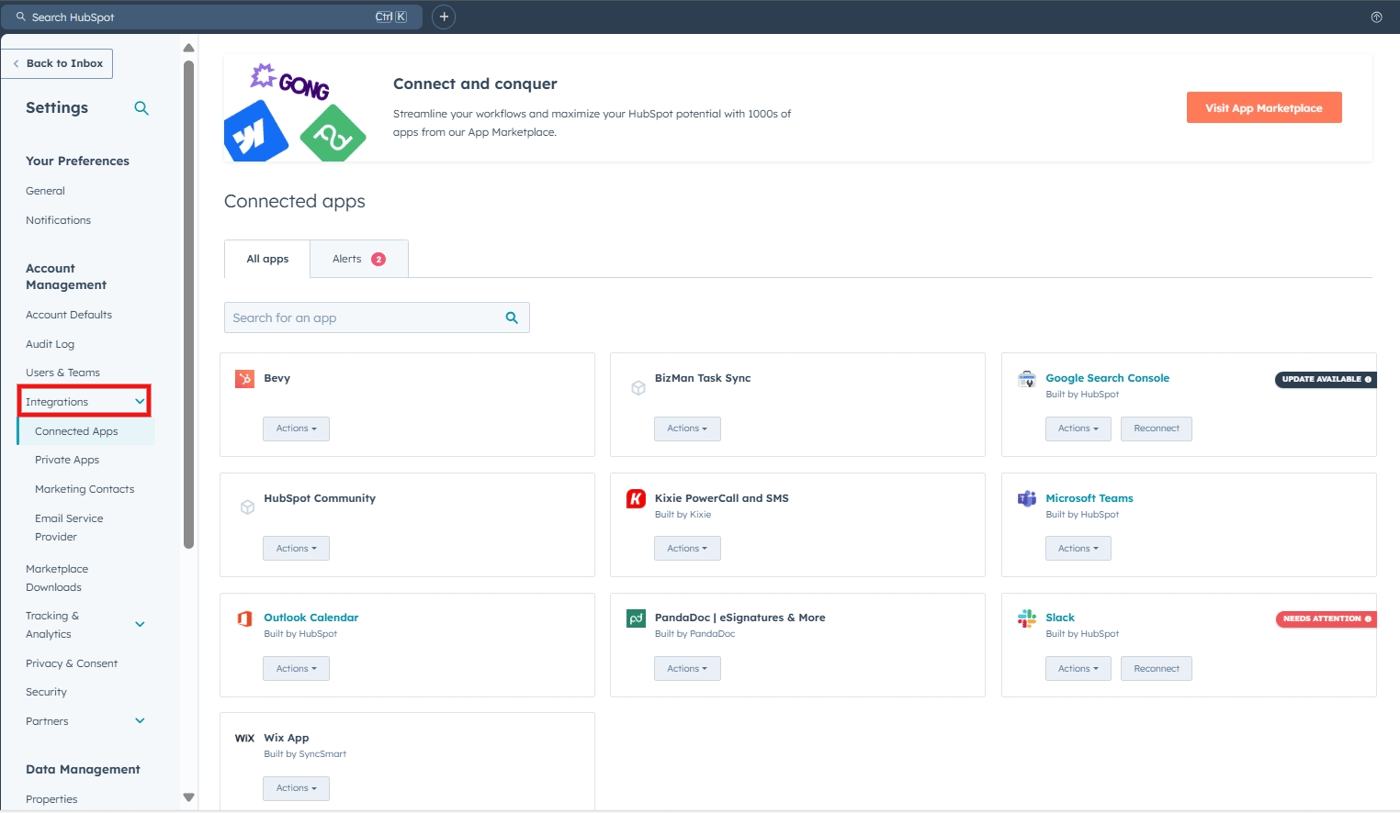Open the Audit Log page

50,344
